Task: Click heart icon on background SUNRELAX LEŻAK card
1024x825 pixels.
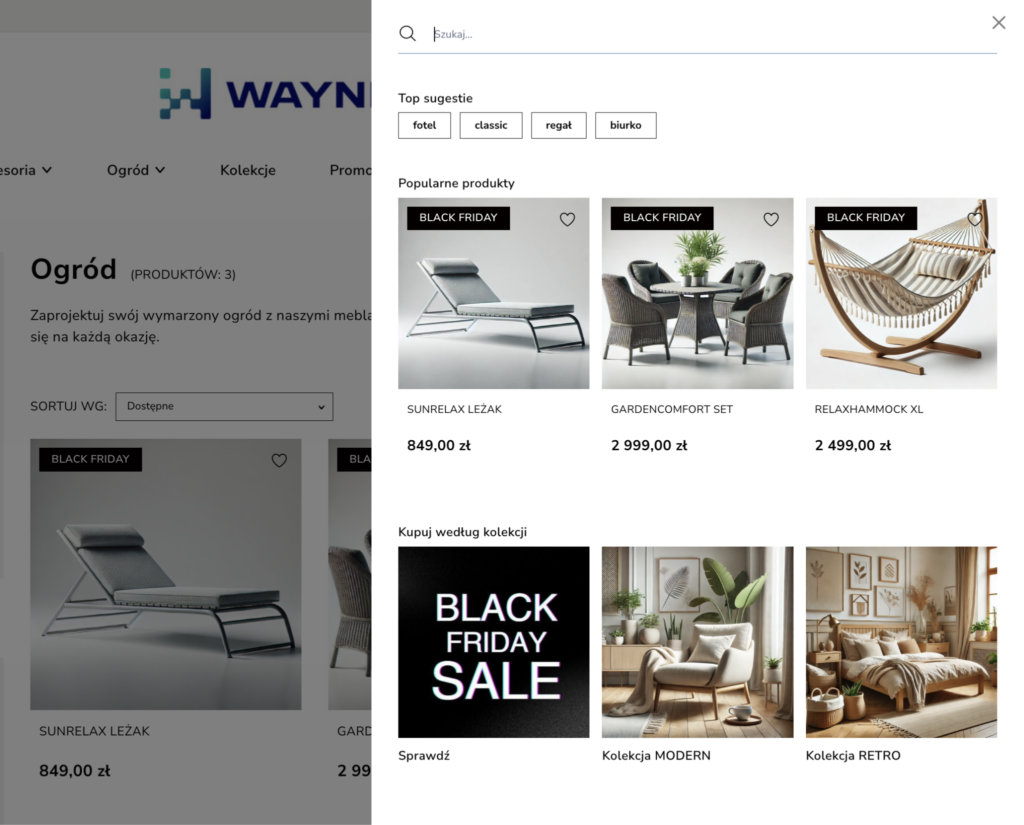Action: (x=280, y=461)
